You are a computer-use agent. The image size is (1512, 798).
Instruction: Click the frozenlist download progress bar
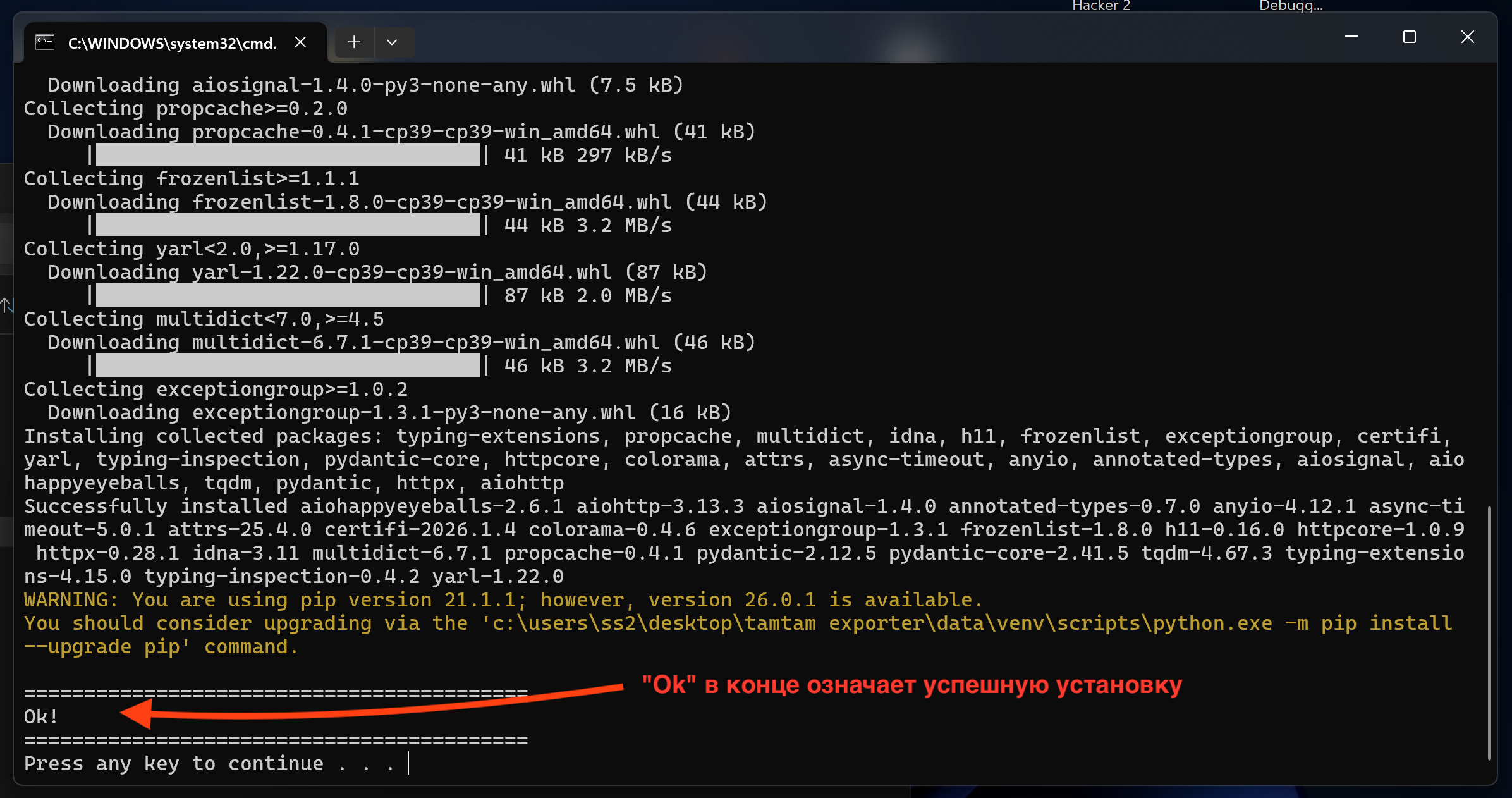[288, 225]
